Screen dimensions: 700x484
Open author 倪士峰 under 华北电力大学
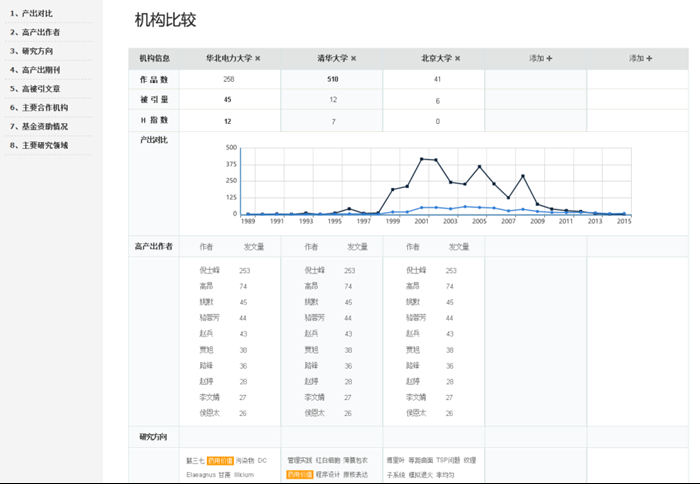(x=209, y=270)
